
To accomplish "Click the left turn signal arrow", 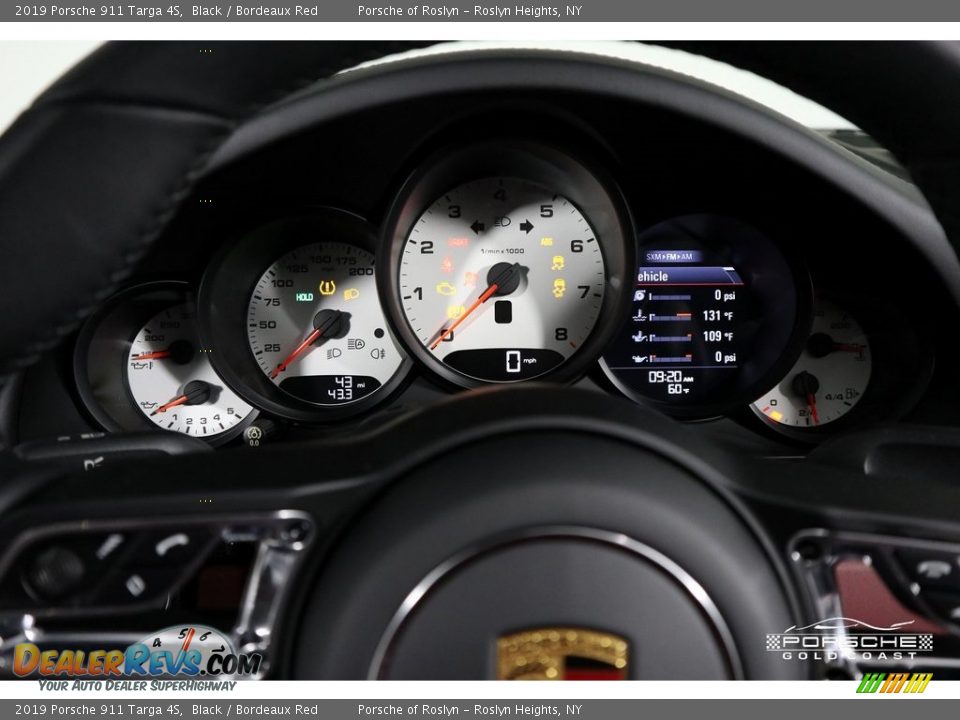I will coord(478,227).
